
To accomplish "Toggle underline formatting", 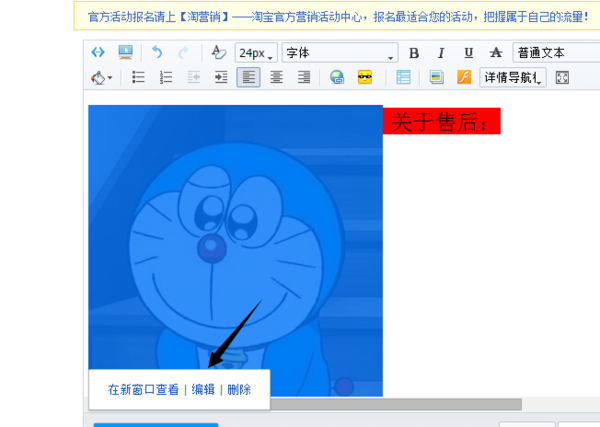I will pos(468,53).
